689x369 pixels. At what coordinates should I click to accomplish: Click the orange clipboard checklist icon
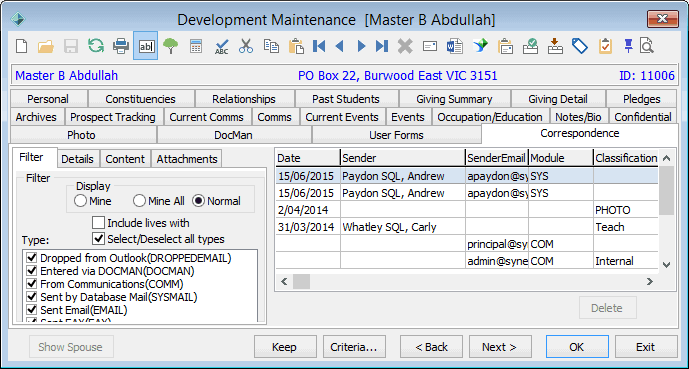coord(605,46)
